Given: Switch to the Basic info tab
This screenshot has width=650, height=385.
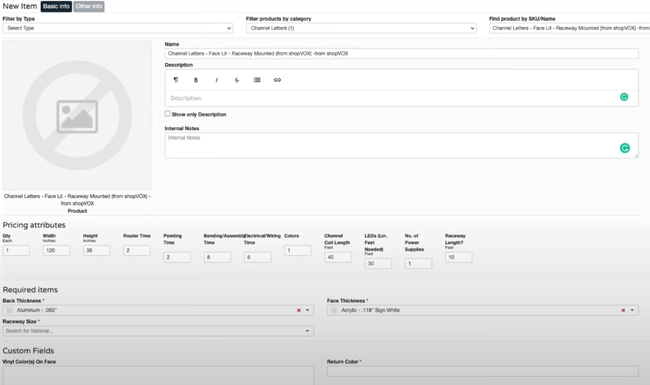Looking at the screenshot, I should (x=56, y=6).
